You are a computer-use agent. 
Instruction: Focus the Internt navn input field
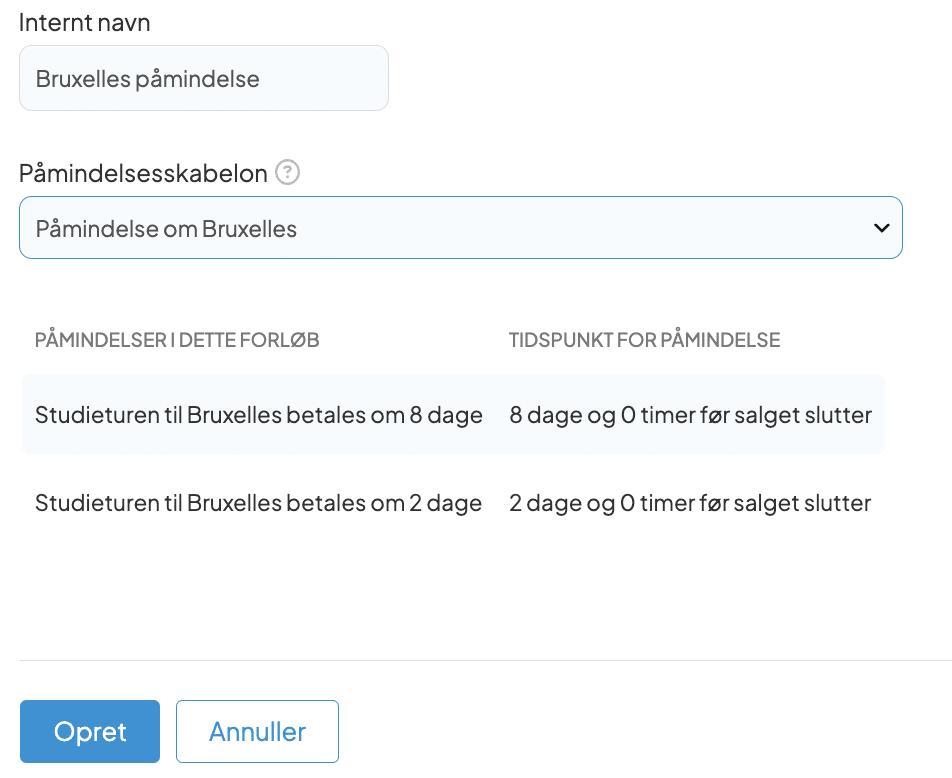coord(203,78)
